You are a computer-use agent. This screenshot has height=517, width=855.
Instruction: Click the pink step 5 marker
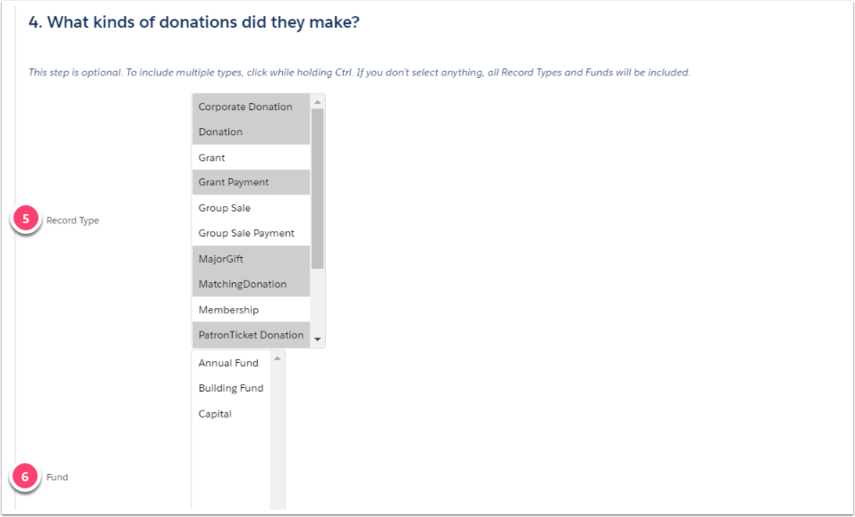pos(25,219)
